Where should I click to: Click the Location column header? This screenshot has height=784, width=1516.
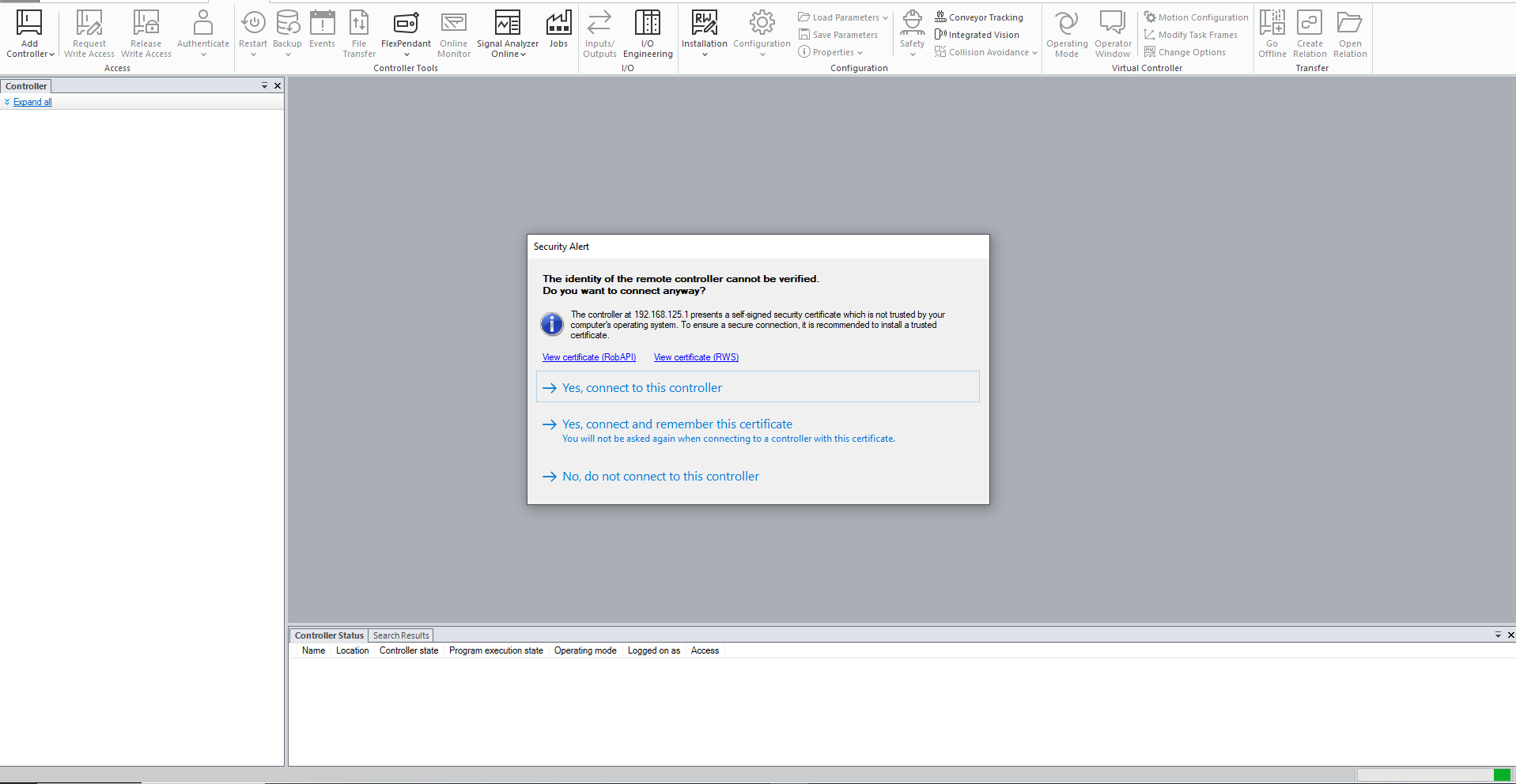(352, 650)
